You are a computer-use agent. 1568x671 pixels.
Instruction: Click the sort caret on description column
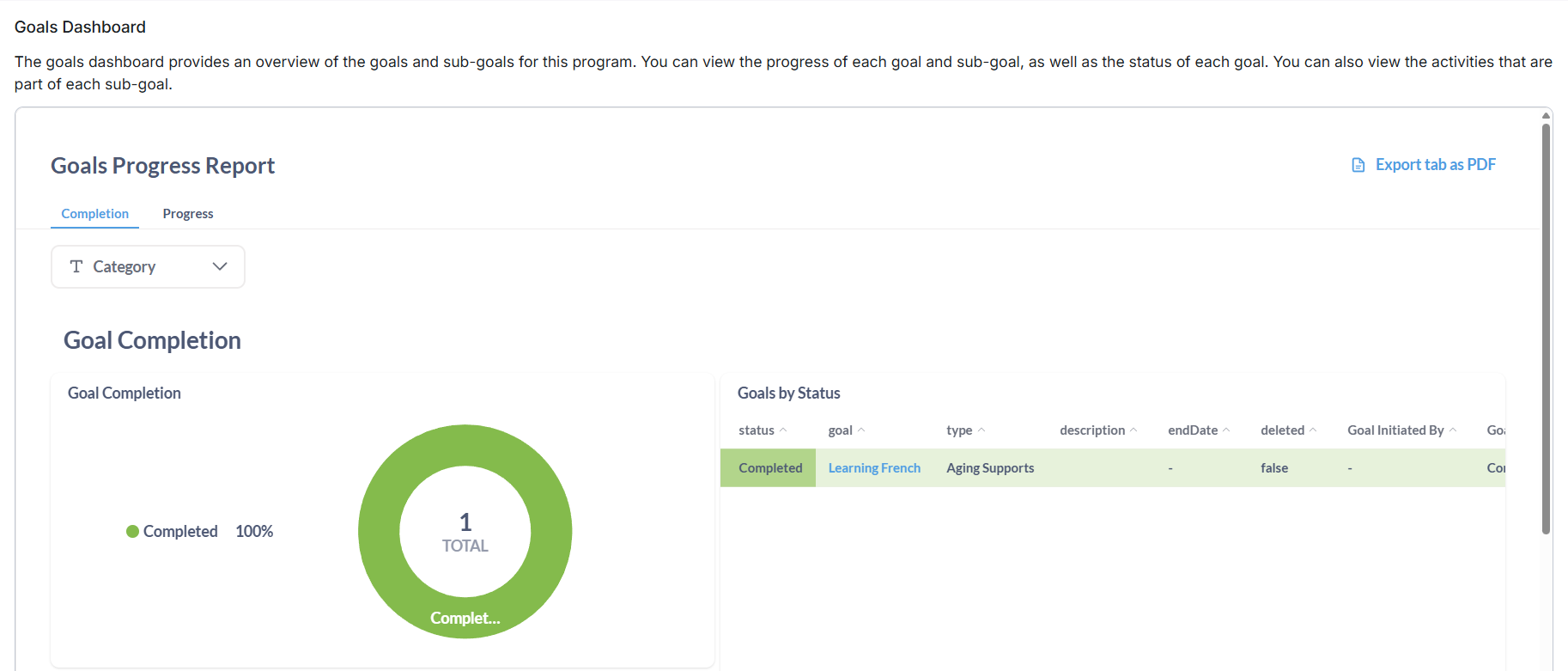coord(1135,429)
